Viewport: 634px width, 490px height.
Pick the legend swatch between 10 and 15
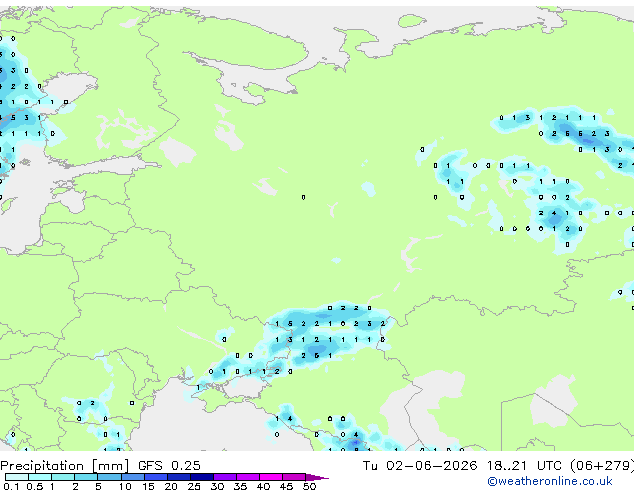click(x=133, y=477)
